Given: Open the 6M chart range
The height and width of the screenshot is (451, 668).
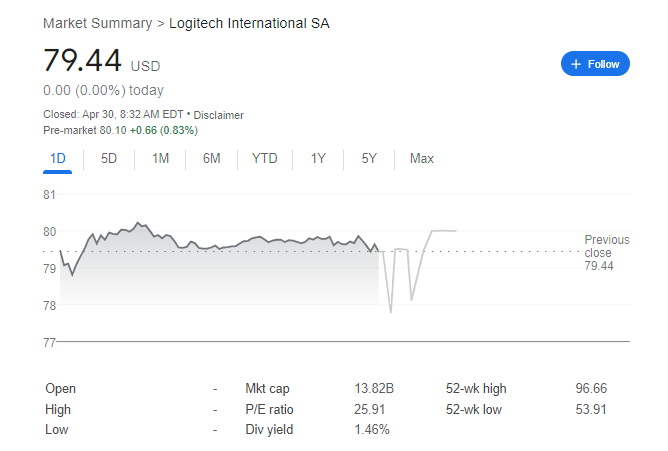Looking at the screenshot, I should [x=211, y=158].
